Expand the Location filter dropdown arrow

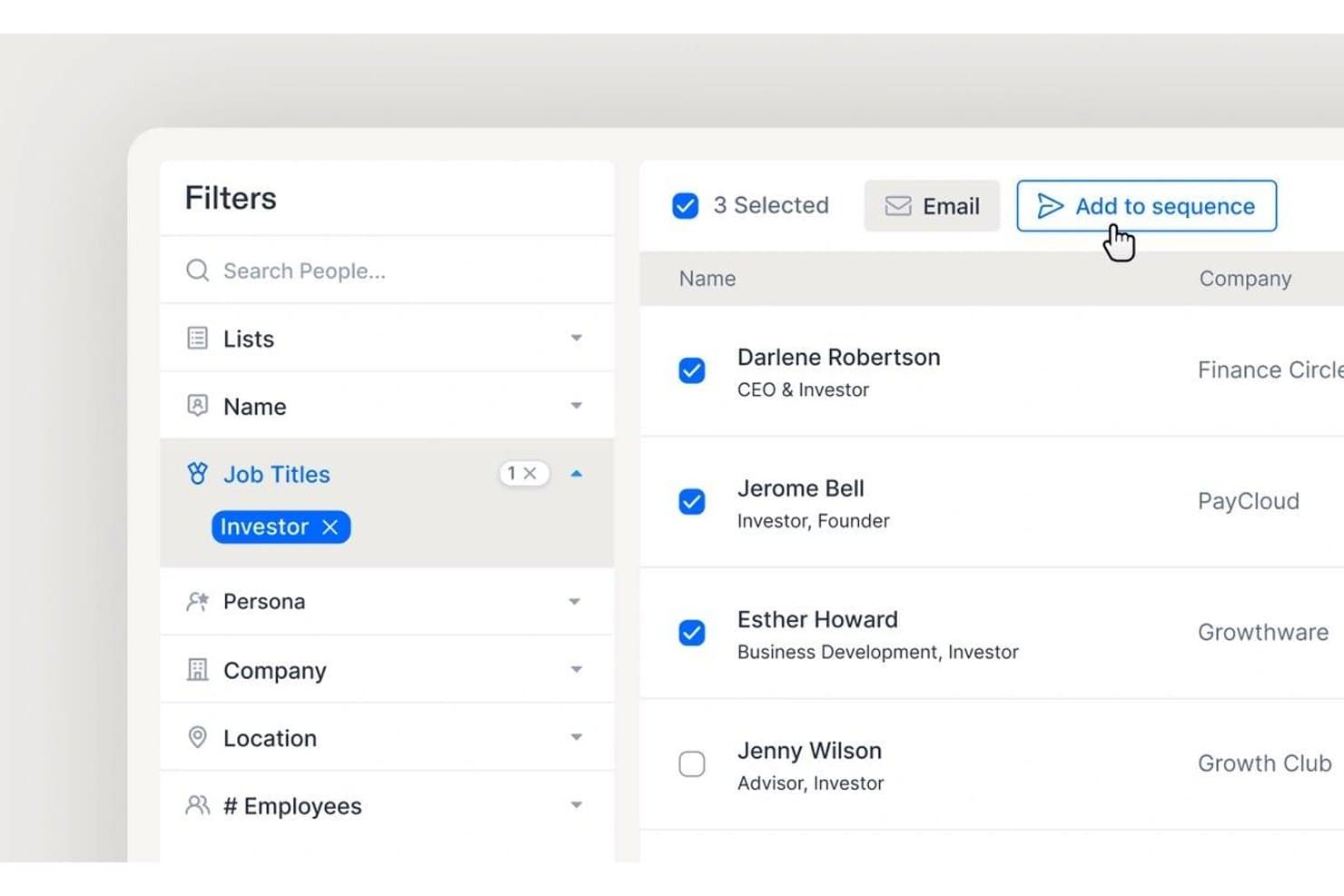pos(576,737)
